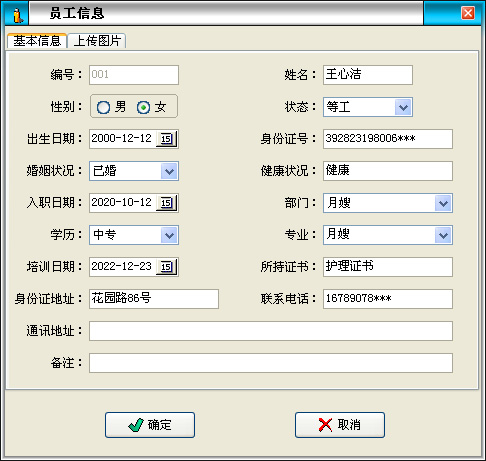This screenshot has height=461, width=486.
Task: Expand the status (状态) dropdown
Action: (403, 107)
